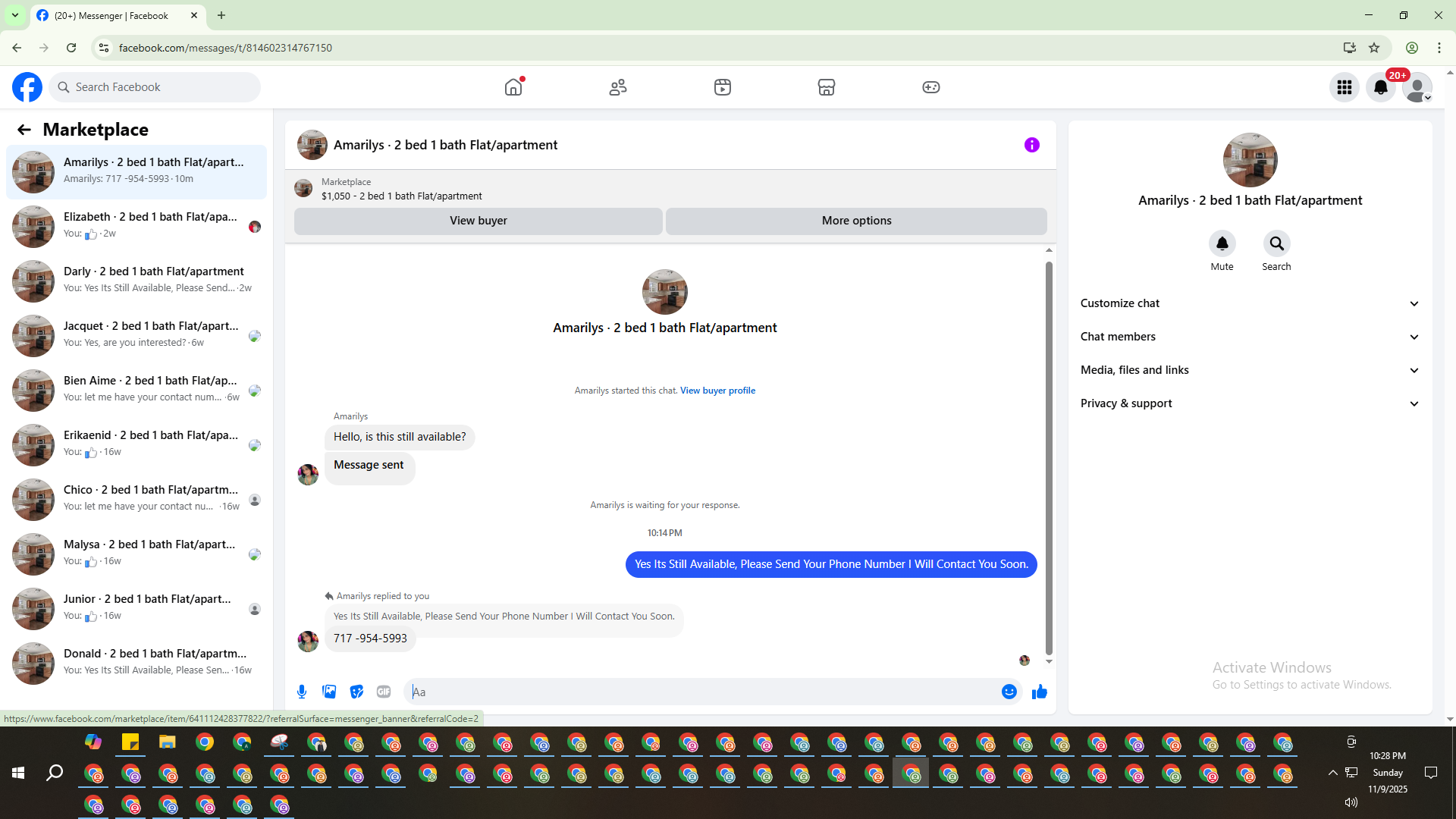Open the Facebook logo home link

(x=27, y=87)
